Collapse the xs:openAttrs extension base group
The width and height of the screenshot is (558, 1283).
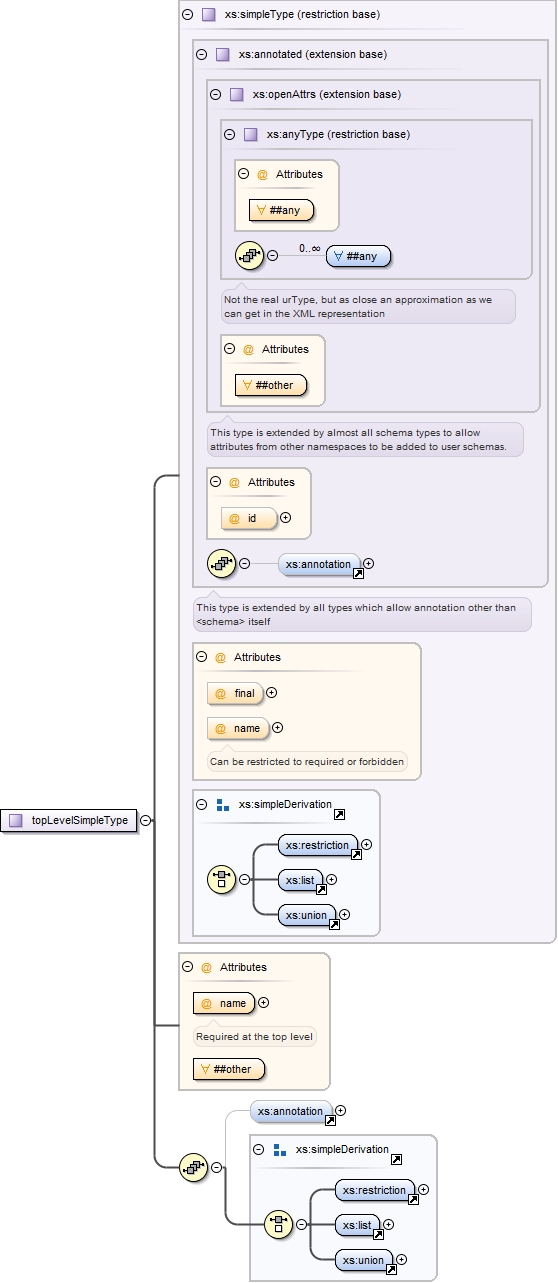tap(216, 94)
